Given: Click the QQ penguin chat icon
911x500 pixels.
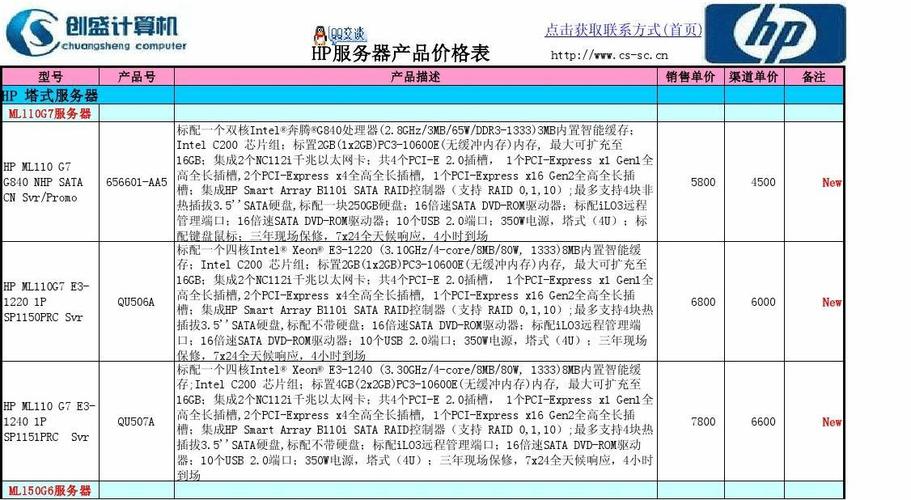Looking at the screenshot, I should pyautogui.click(x=320, y=35).
